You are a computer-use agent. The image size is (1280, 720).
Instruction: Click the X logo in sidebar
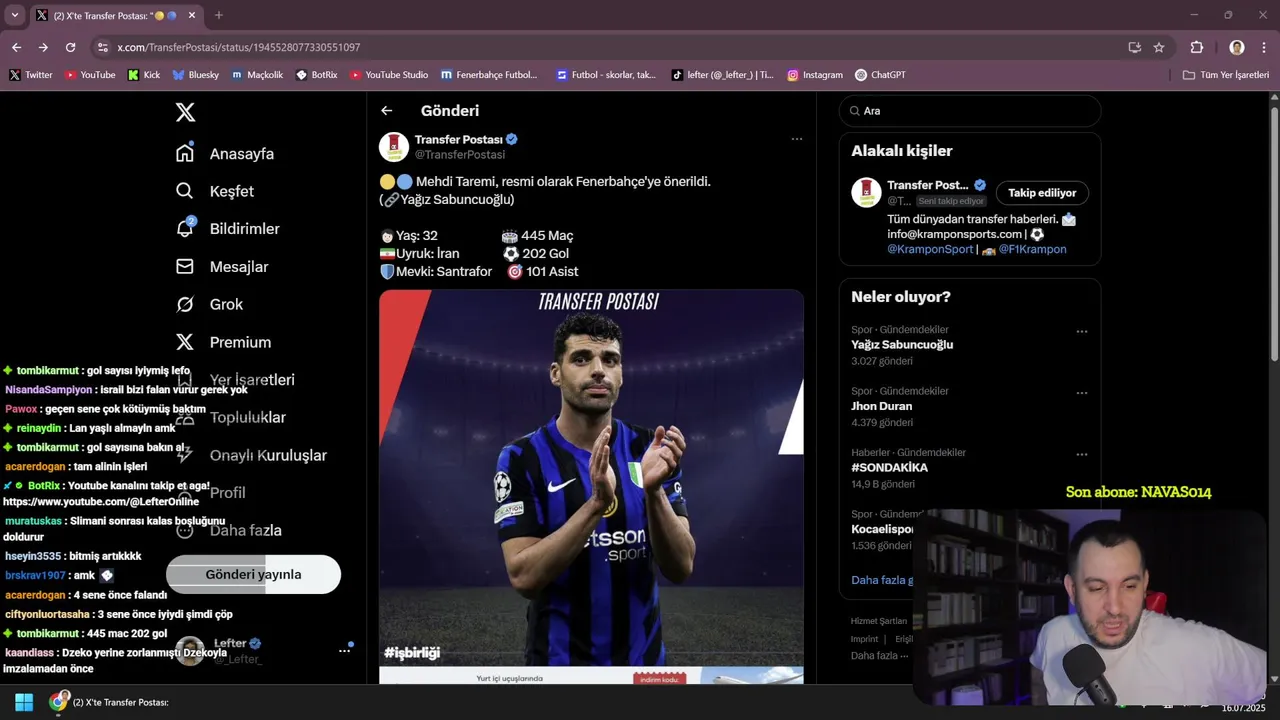(x=185, y=112)
